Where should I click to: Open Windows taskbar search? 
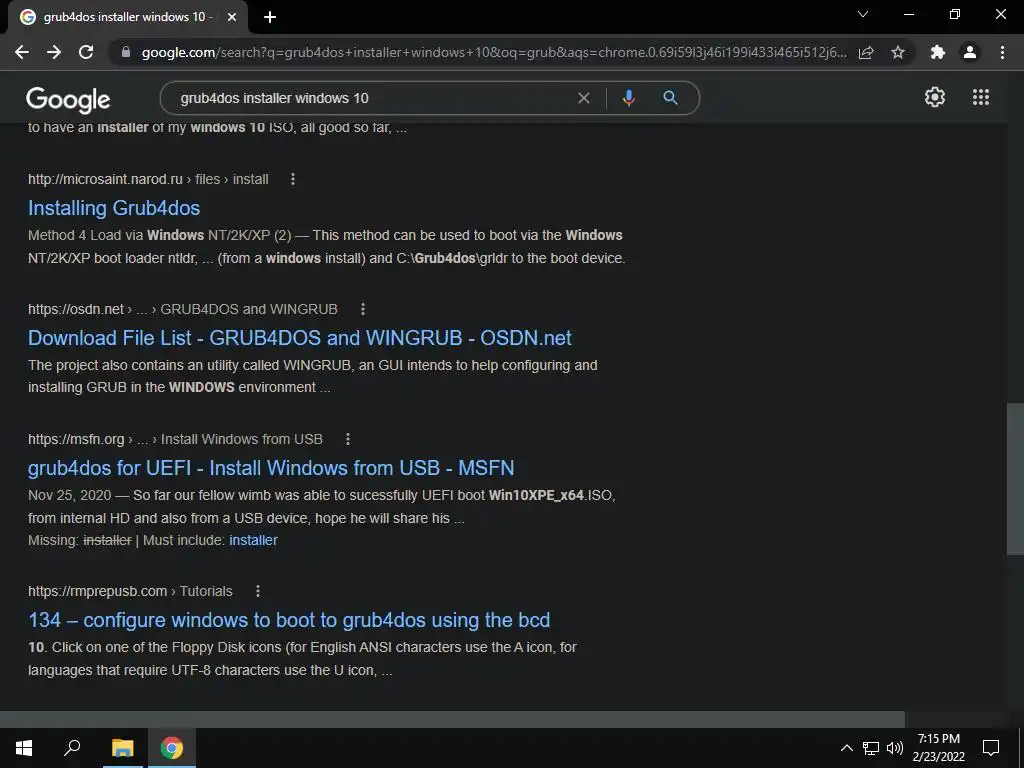point(72,748)
